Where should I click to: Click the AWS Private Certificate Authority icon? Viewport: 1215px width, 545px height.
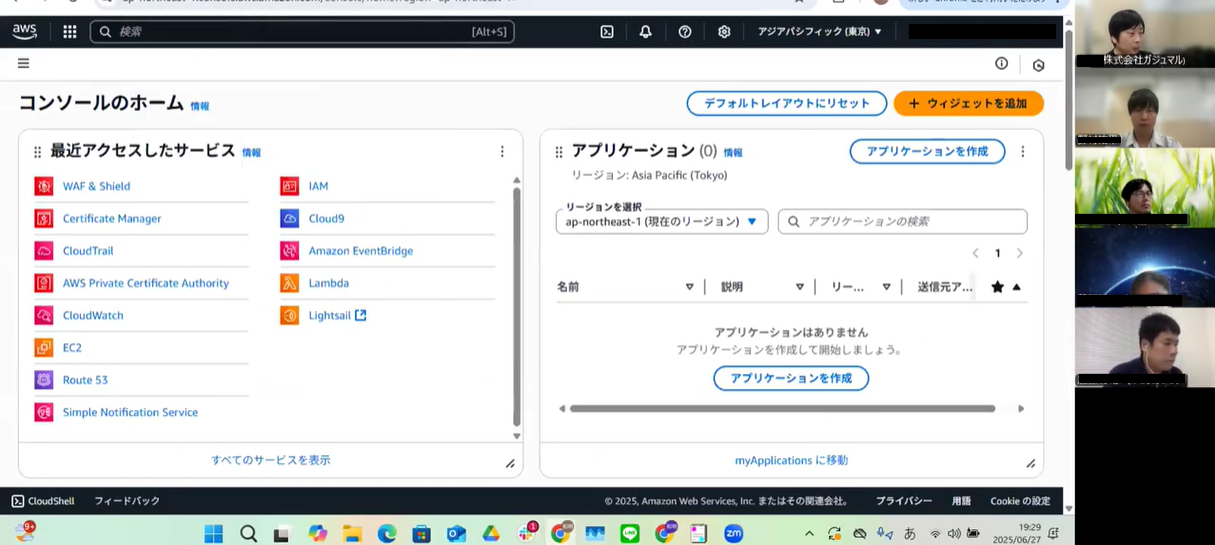tap(43, 283)
